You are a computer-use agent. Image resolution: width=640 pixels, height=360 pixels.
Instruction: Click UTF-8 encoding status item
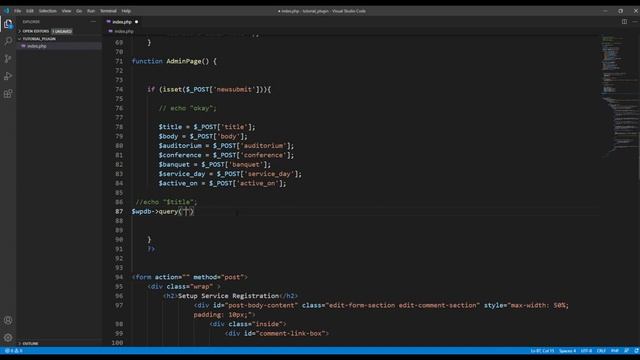point(586,351)
